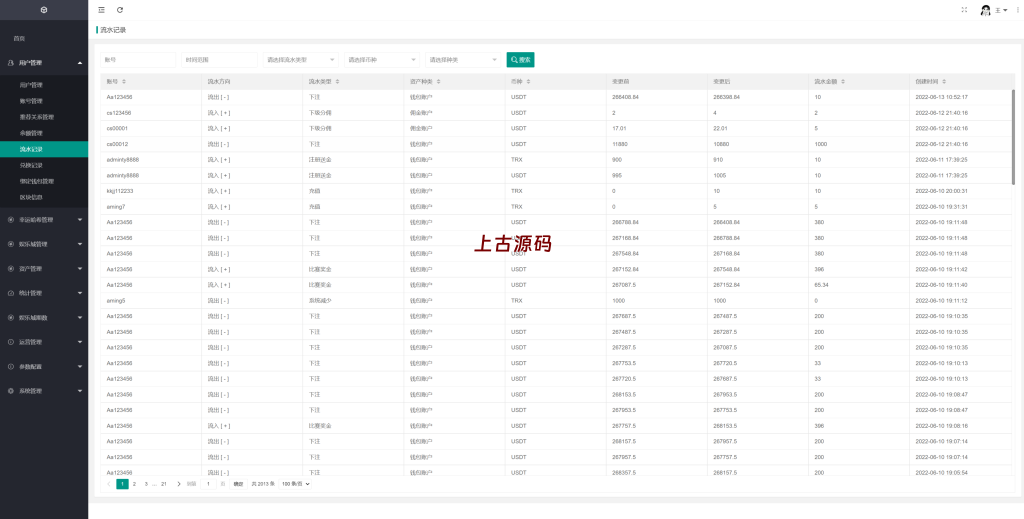Toggle fullscreen with the expand icon
Image resolution: width=1024 pixels, height=519 pixels.
point(965,10)
